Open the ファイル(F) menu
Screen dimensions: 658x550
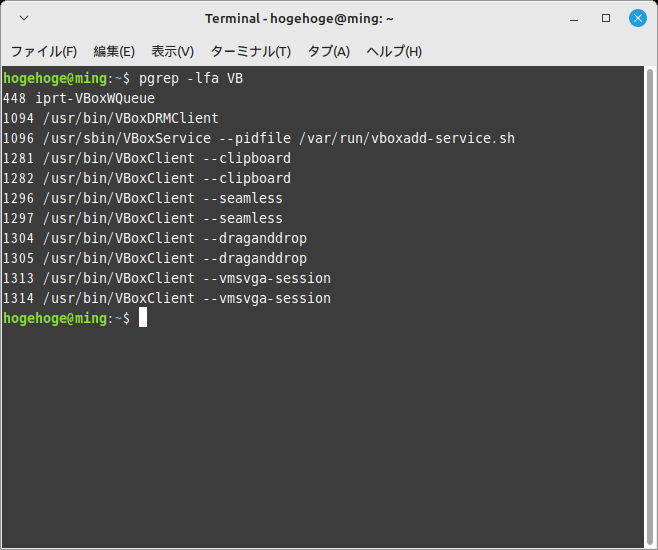tap(44, 52)
